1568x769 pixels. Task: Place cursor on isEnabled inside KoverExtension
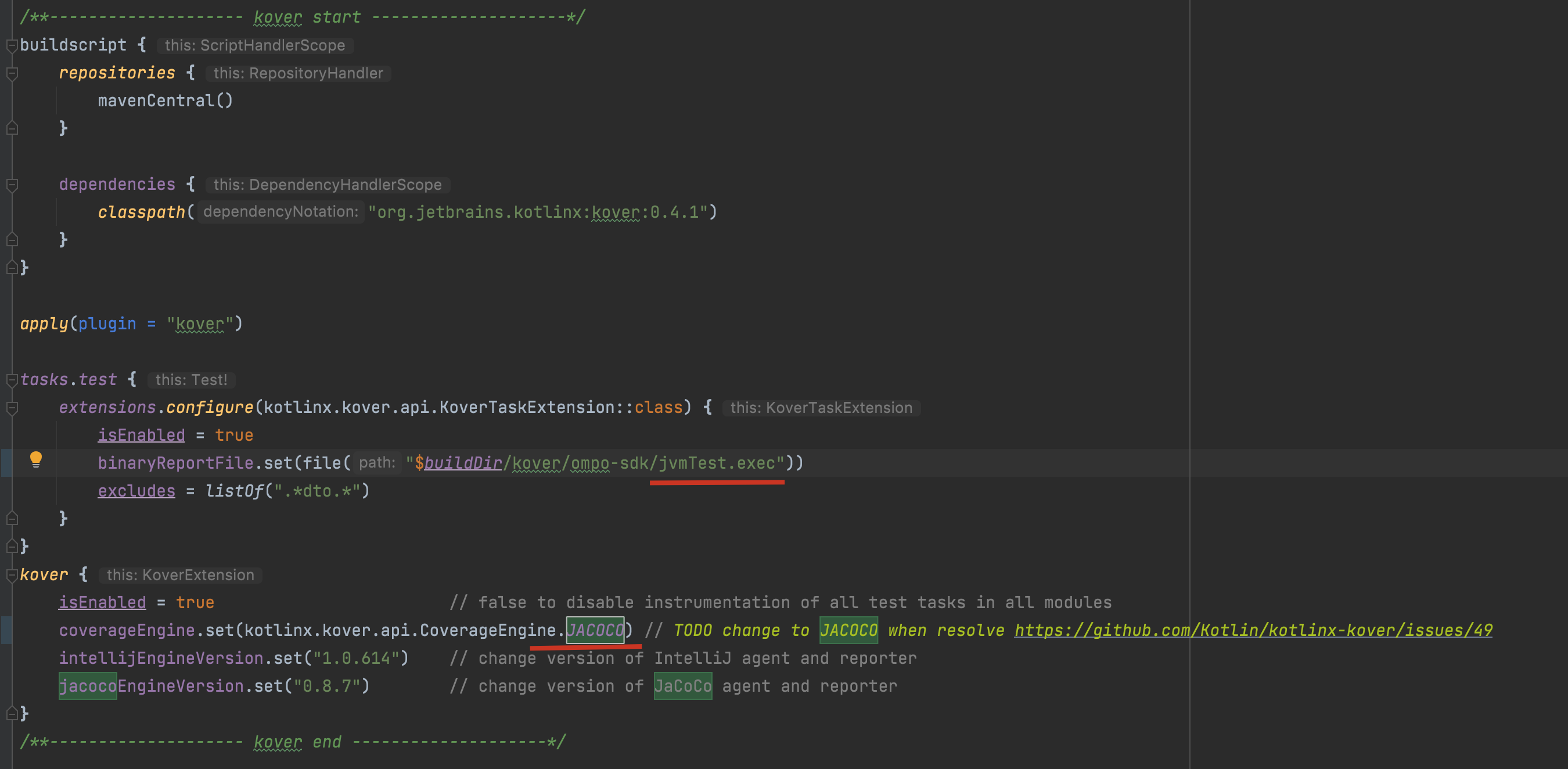tap(102, 602)
